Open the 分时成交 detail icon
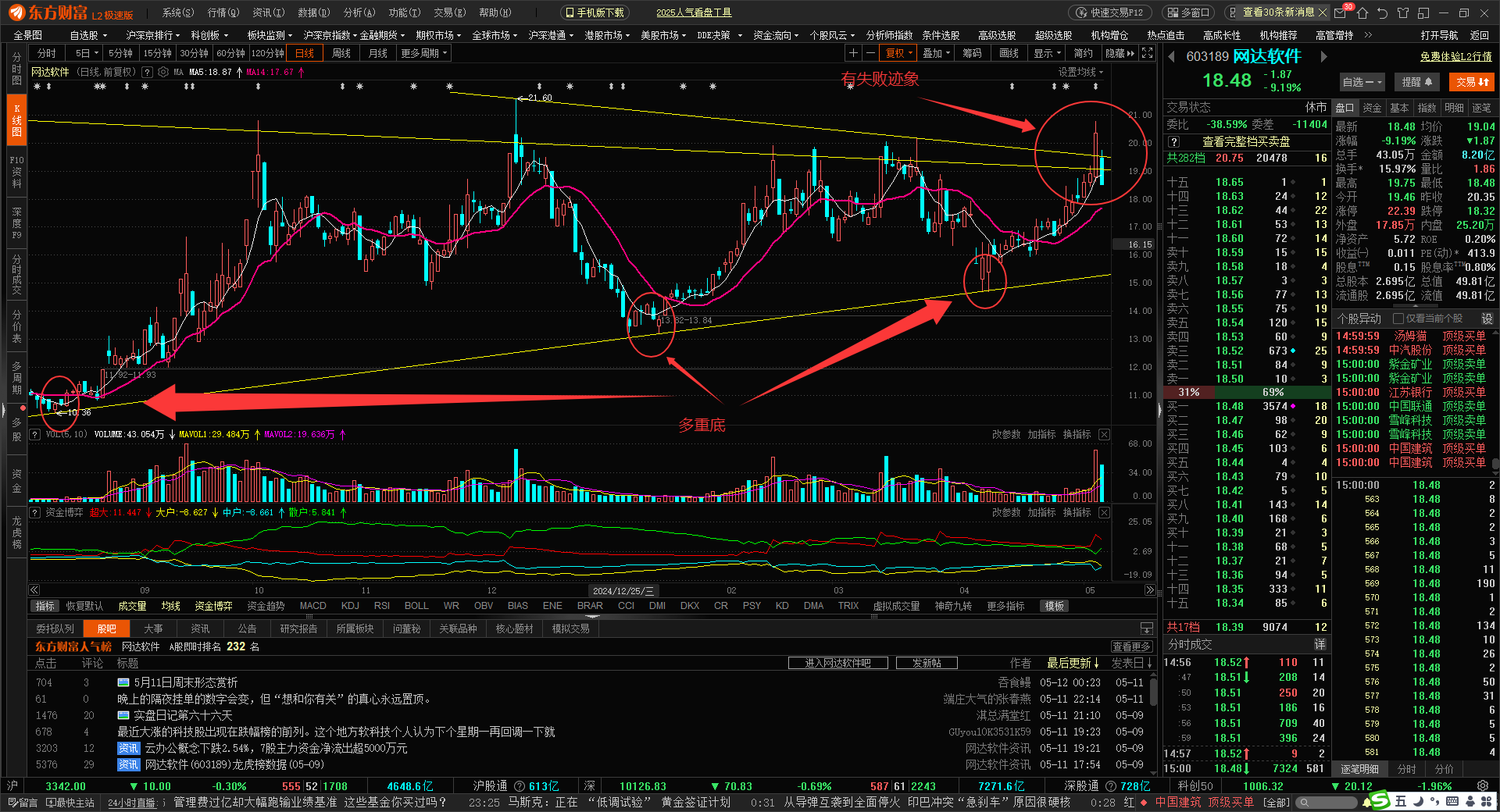This screenshot has width=1500, height=812. (1320, 644)
